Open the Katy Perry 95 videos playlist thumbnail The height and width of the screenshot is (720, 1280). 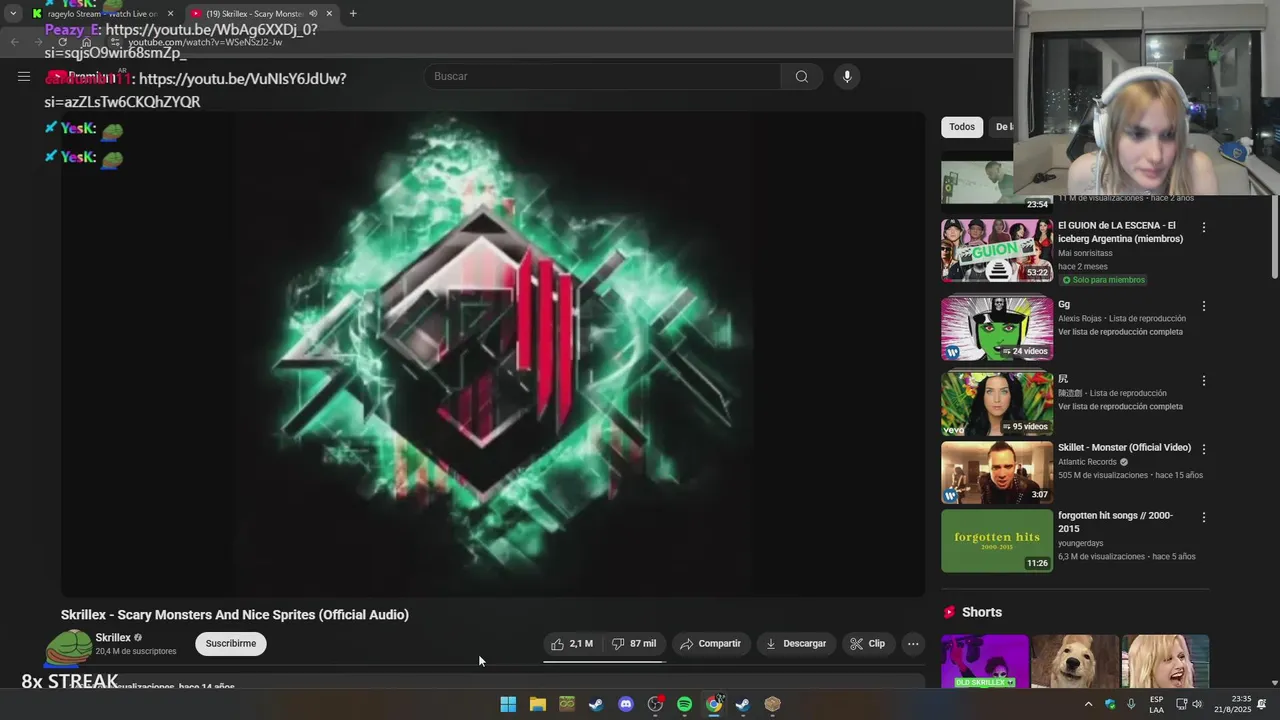997,403
